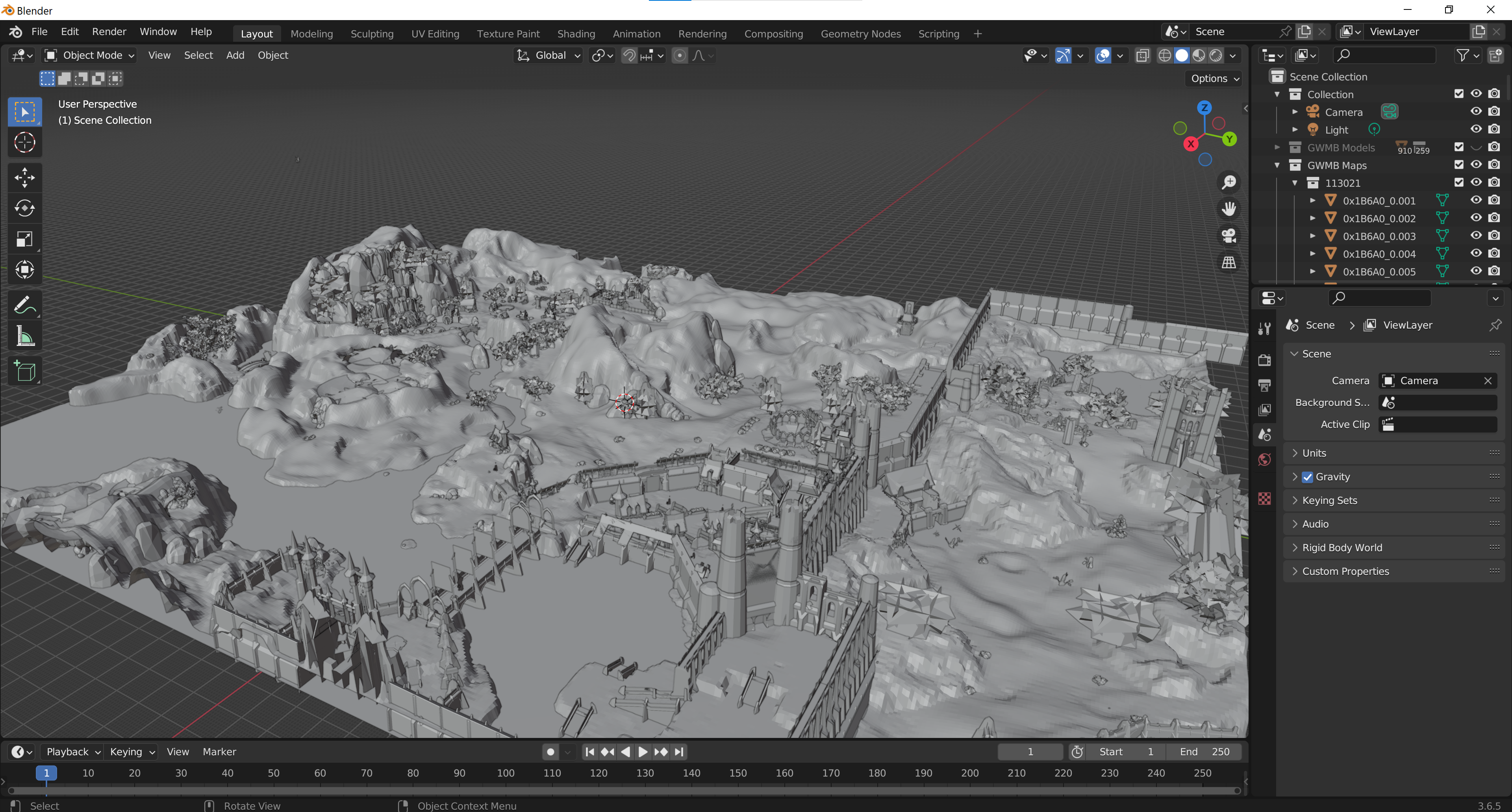Select the Annotate pencil tool
This screenshot has height=812, width=1512.
pos(25,305)
